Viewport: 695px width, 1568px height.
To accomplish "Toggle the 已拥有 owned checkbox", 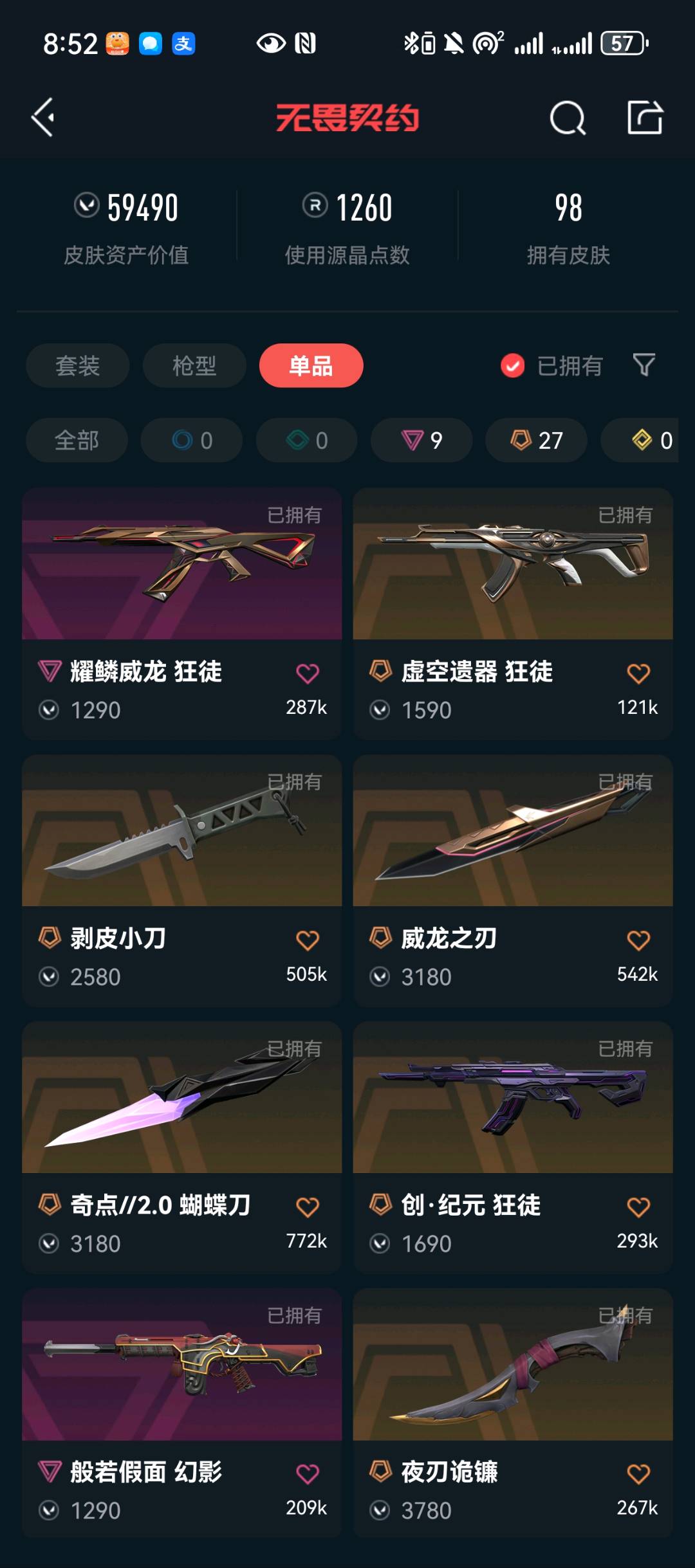I will point(512,366).
